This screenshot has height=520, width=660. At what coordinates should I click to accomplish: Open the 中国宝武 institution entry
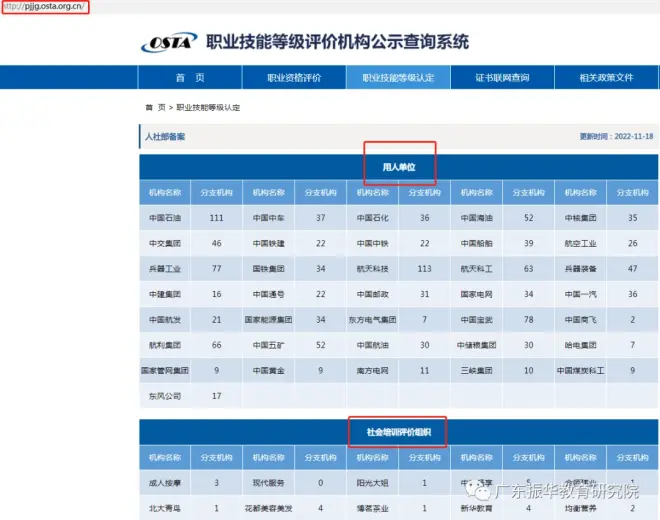pyautogui.click(x=476, y=320)
